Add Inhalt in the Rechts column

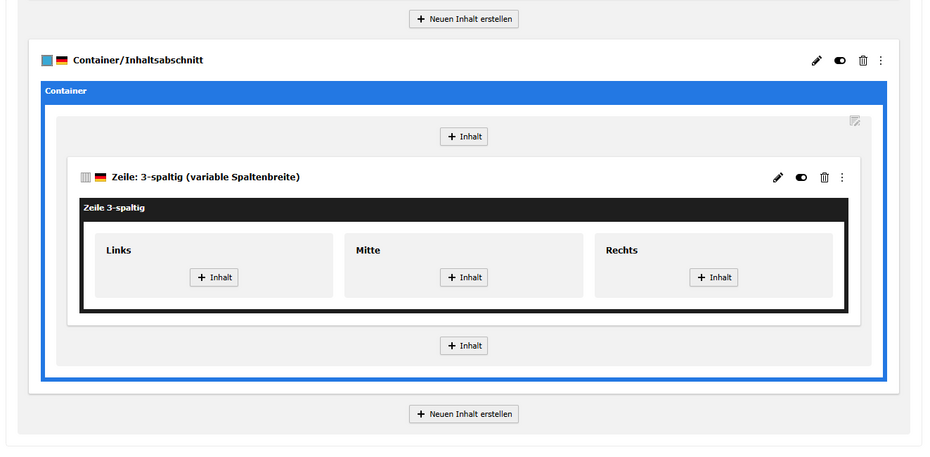click(714, 278)
